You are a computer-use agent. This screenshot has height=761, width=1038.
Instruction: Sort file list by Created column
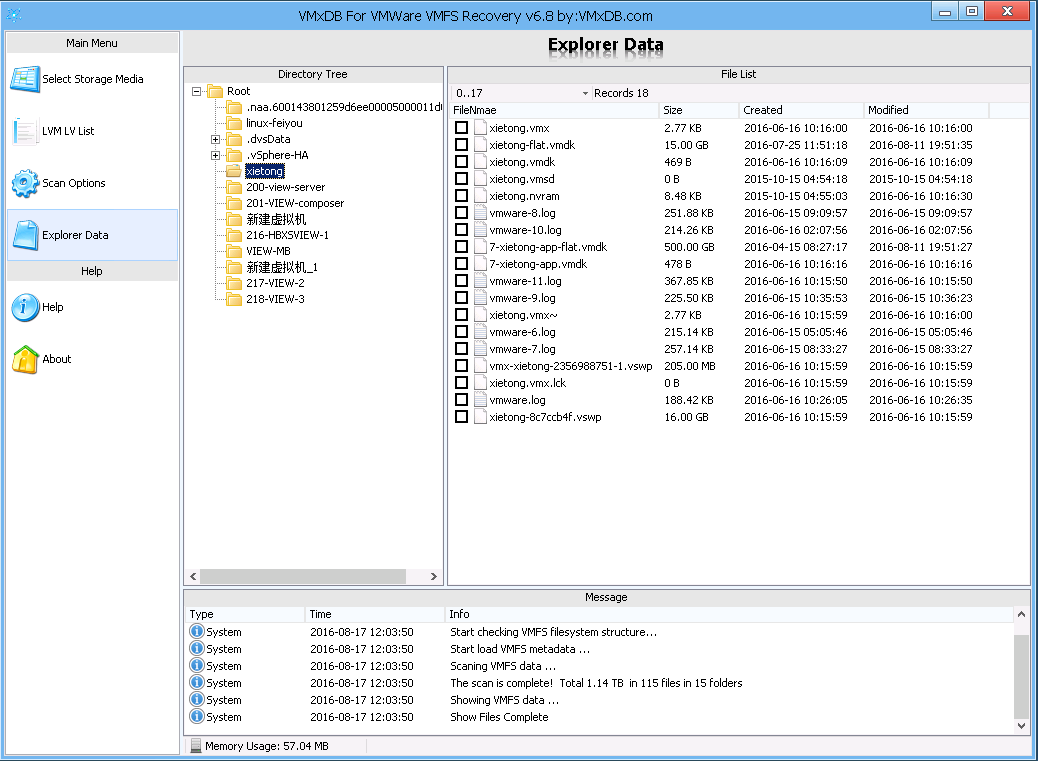802,111
